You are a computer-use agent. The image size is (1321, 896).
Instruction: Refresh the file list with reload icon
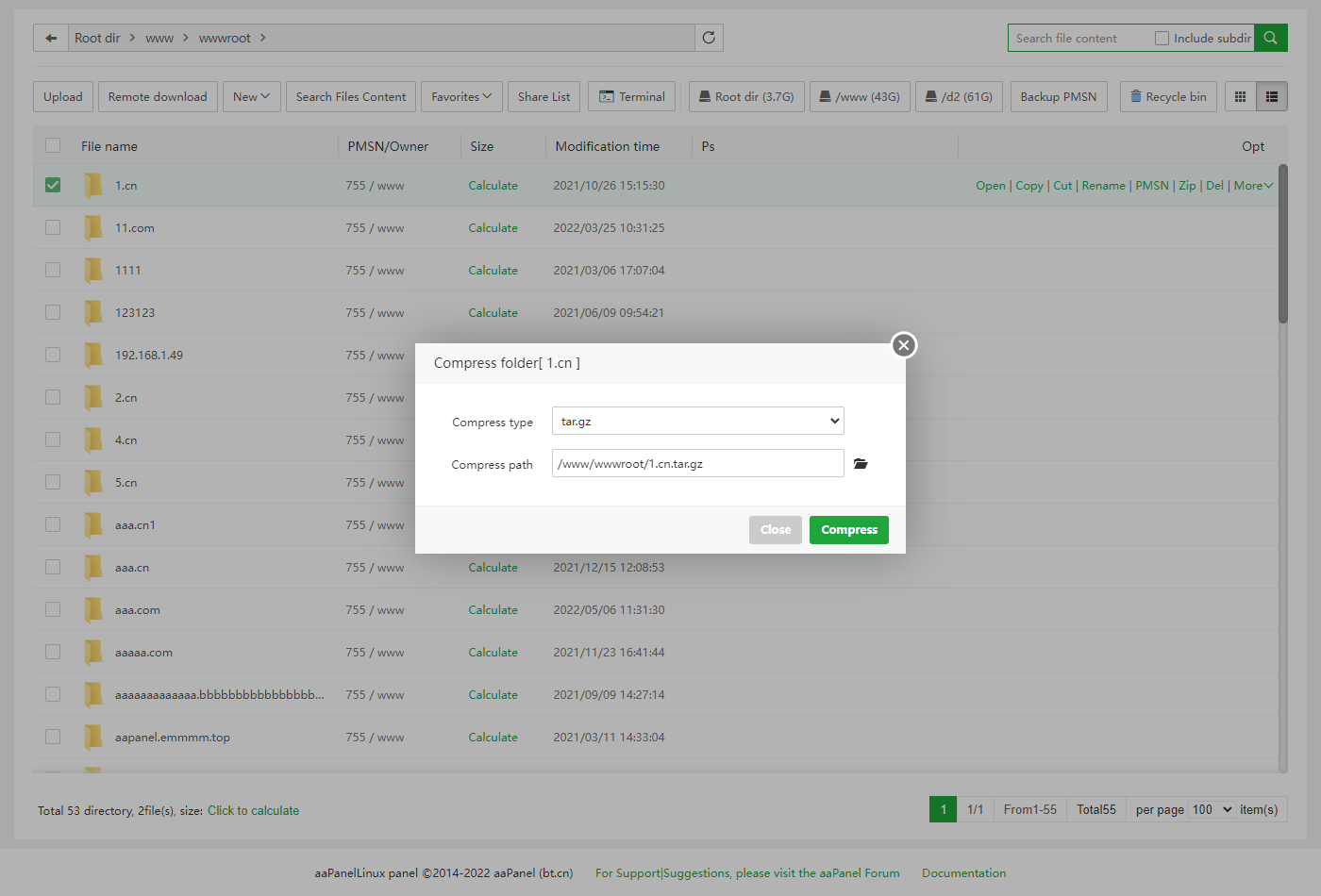709,38
